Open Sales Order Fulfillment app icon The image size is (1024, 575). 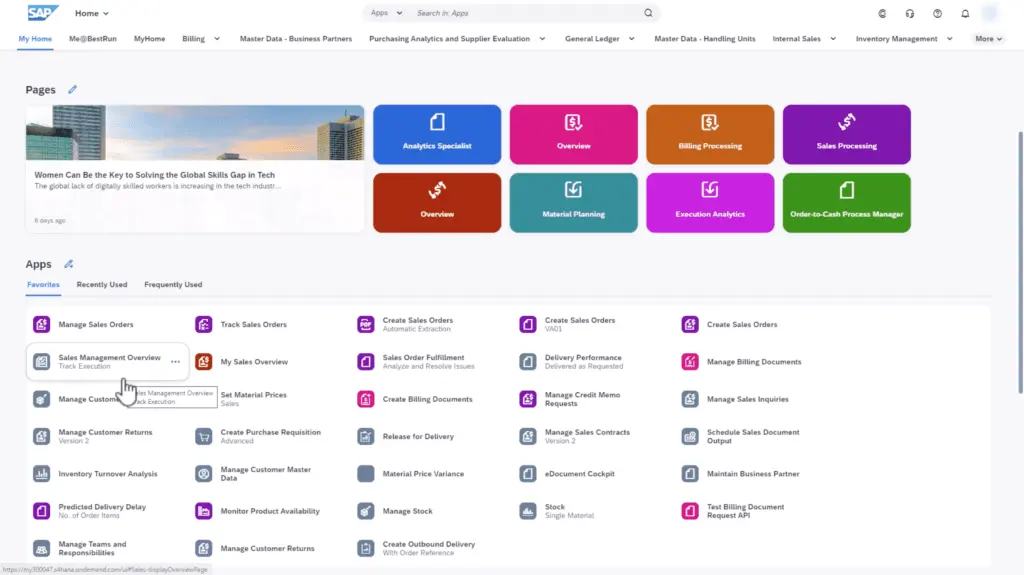pyautogui.click(x=366, y=361)
